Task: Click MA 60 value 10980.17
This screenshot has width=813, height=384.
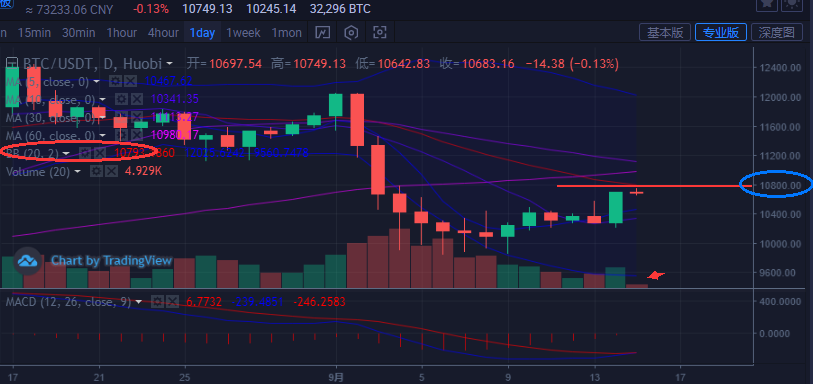Action: click(x=175, y=135)
